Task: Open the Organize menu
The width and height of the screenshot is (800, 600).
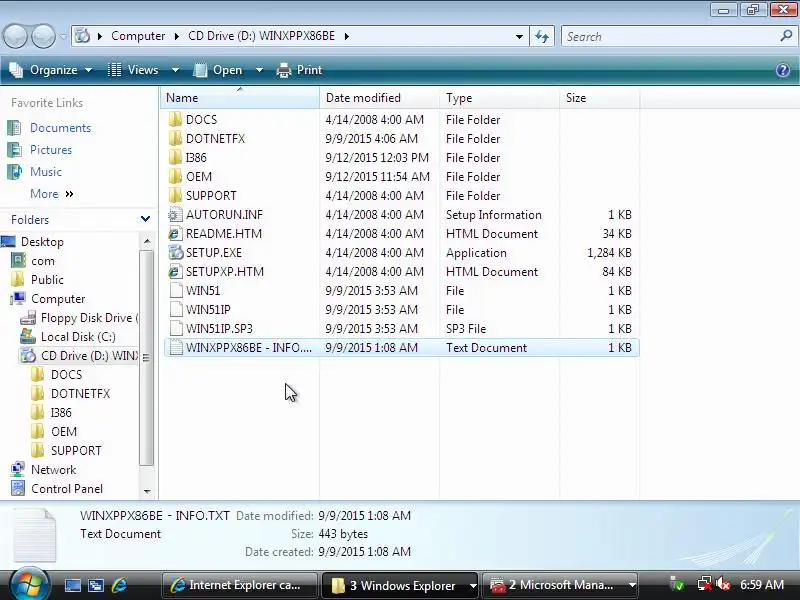Action: click(x=51, y=70)
